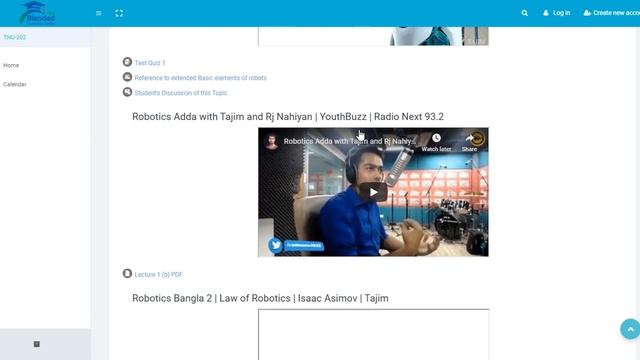Viewport: 640px width, 360px height.
Task: Open TNU-202 course entry in sidebar
Action: pos(15,37)
